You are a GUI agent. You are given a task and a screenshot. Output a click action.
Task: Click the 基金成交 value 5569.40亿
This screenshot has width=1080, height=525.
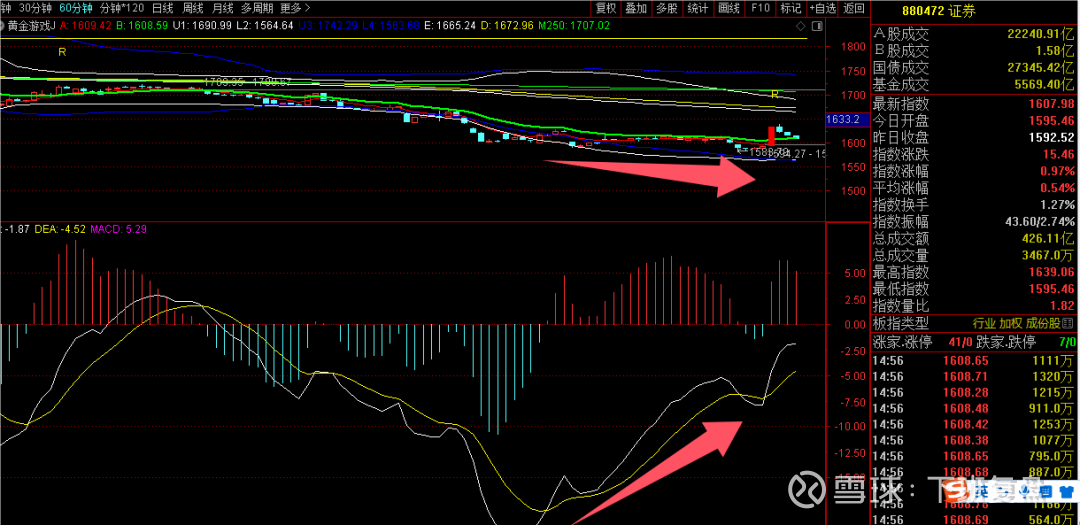click(1042, 85)
